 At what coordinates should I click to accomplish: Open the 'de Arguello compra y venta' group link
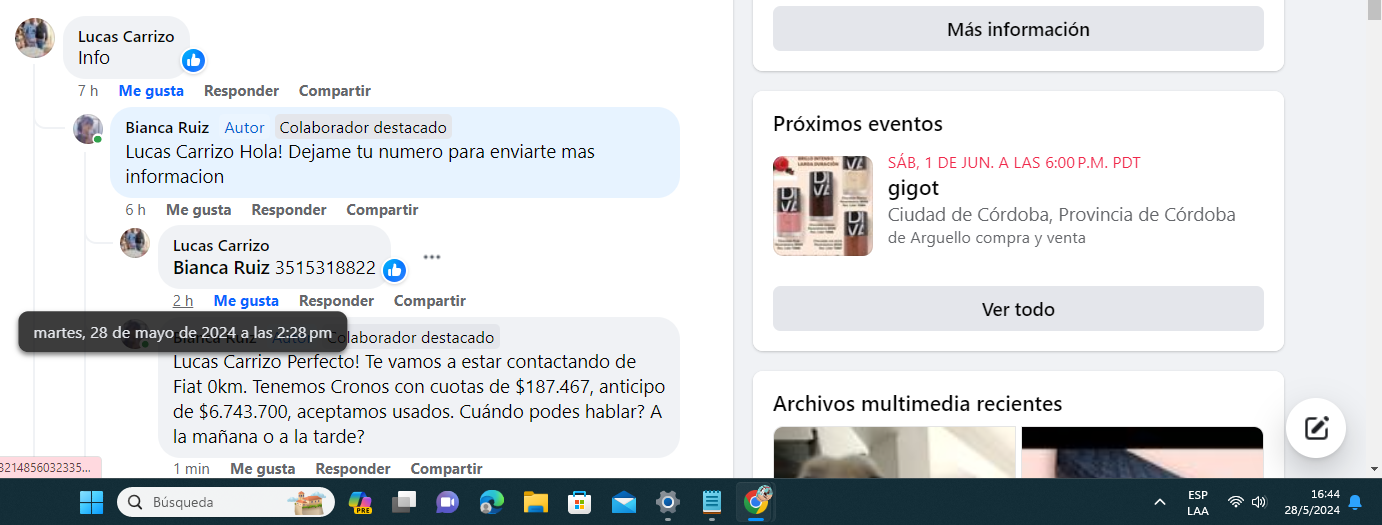(986, 238)
